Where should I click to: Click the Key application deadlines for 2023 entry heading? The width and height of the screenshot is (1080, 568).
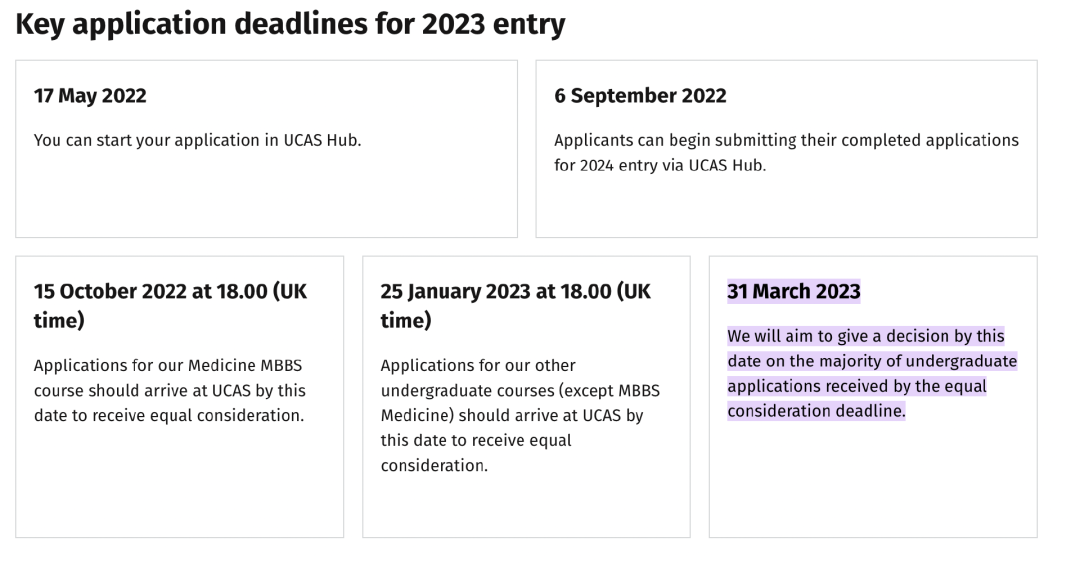[290, 24]
